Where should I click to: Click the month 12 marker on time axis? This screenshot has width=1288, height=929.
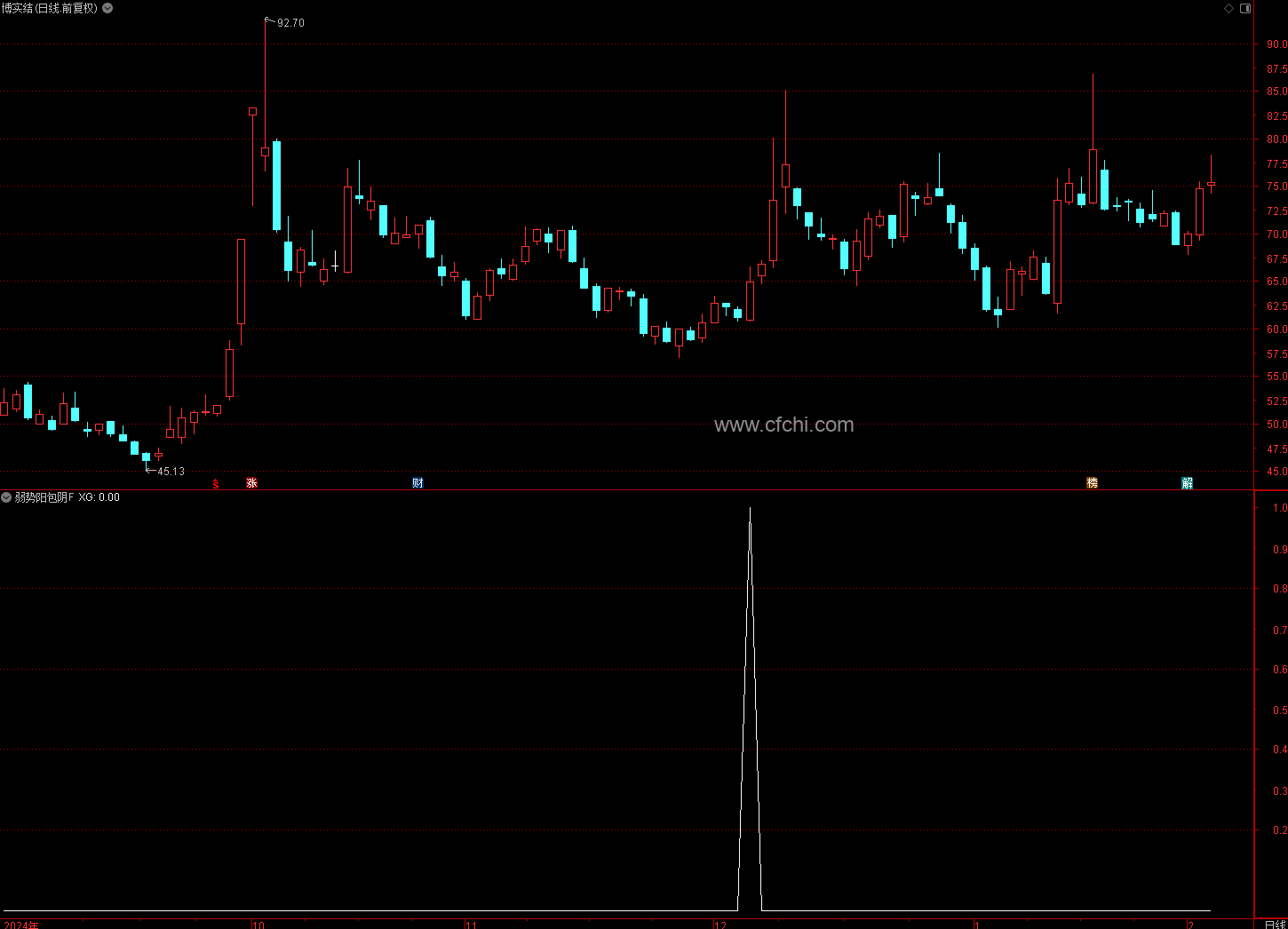(720, 925)
